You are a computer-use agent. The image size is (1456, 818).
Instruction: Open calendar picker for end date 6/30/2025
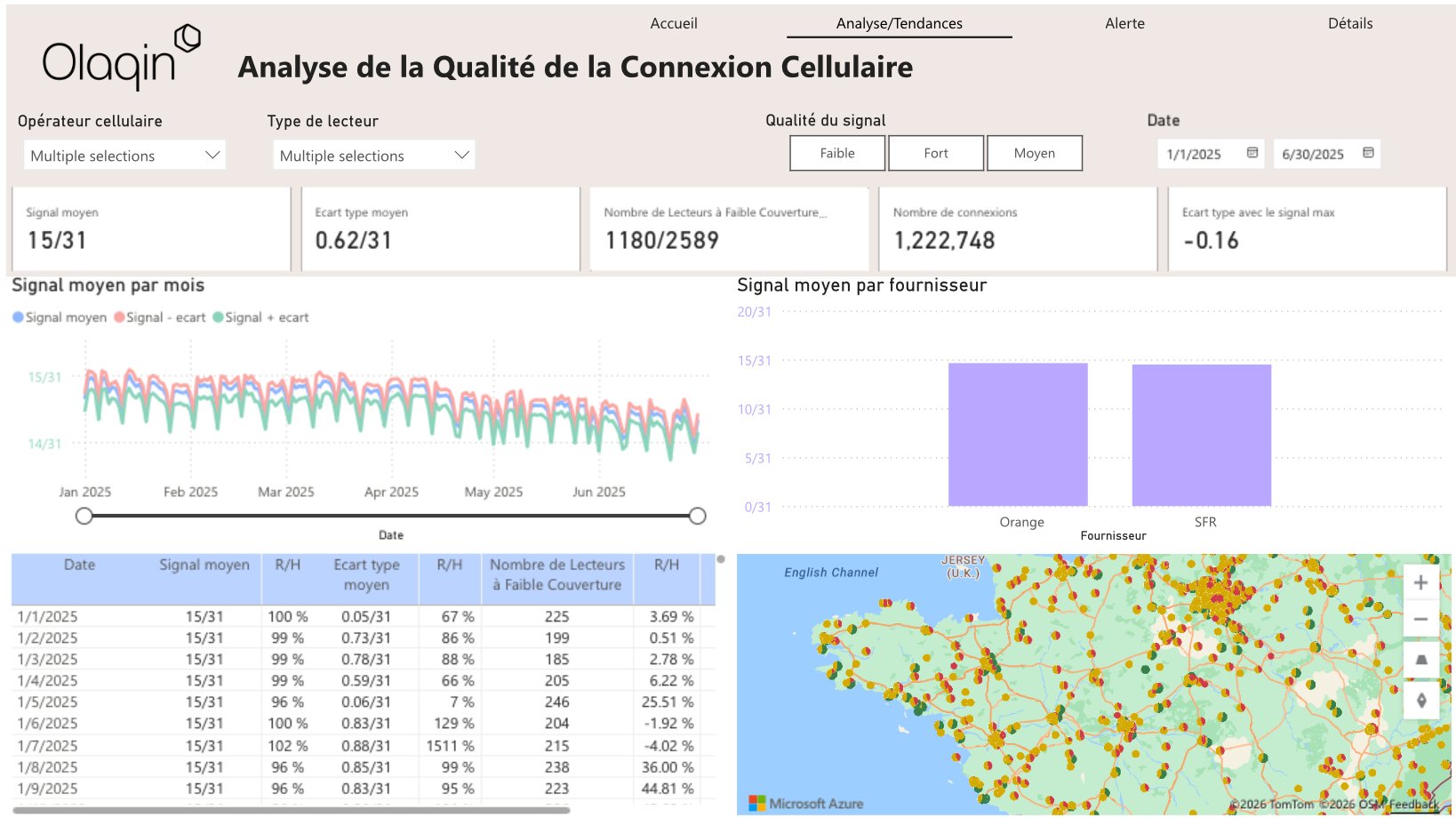click(x=1368, y=153)
